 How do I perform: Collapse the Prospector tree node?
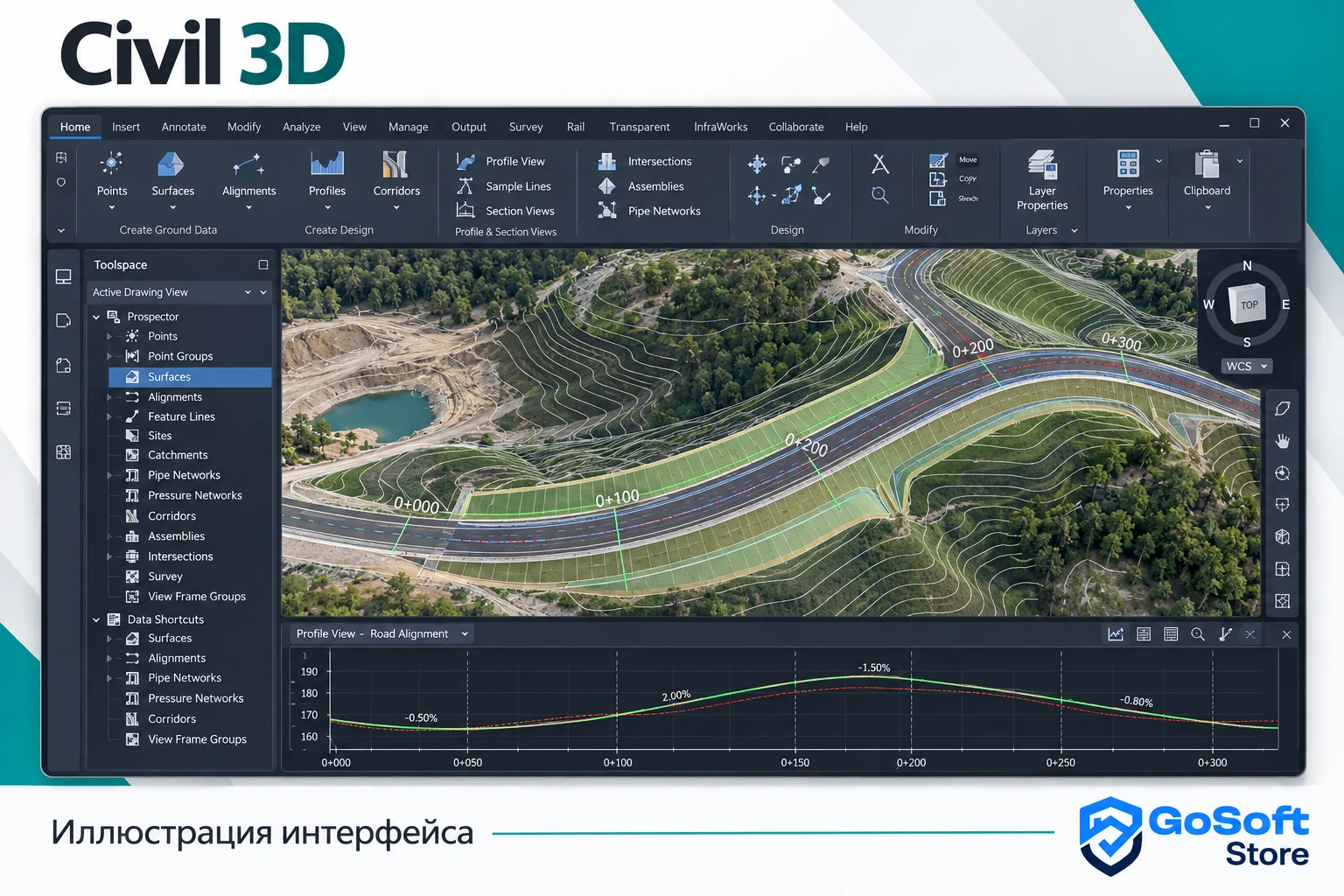96,317
